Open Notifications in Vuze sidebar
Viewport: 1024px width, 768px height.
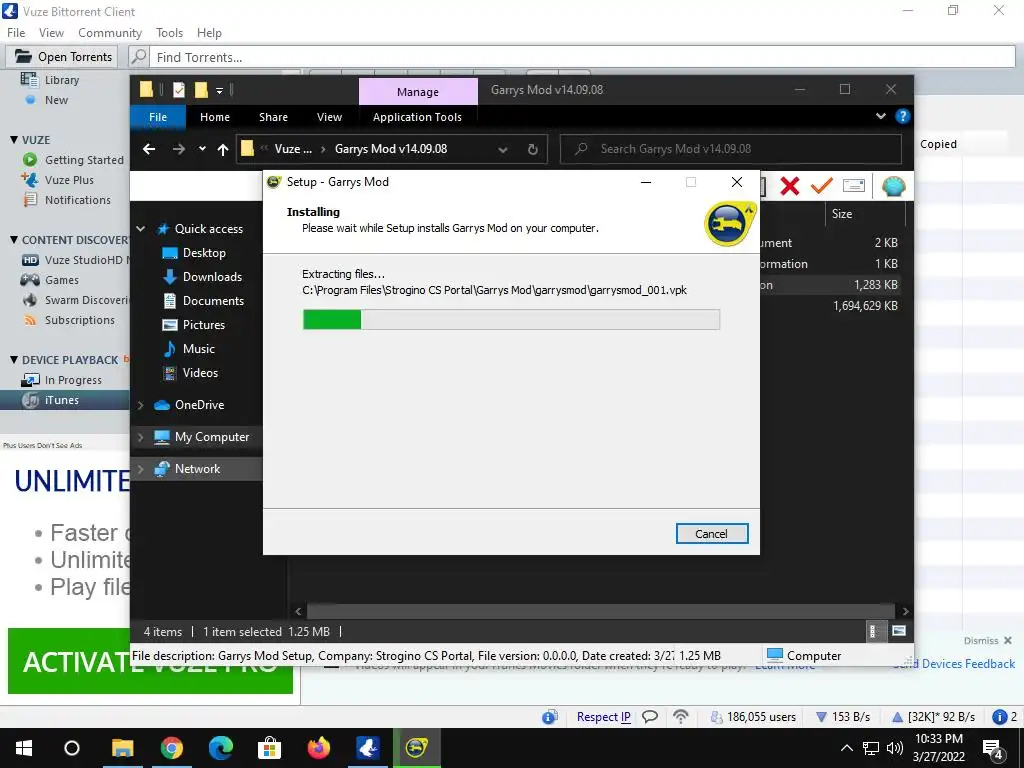coord(78,200)
